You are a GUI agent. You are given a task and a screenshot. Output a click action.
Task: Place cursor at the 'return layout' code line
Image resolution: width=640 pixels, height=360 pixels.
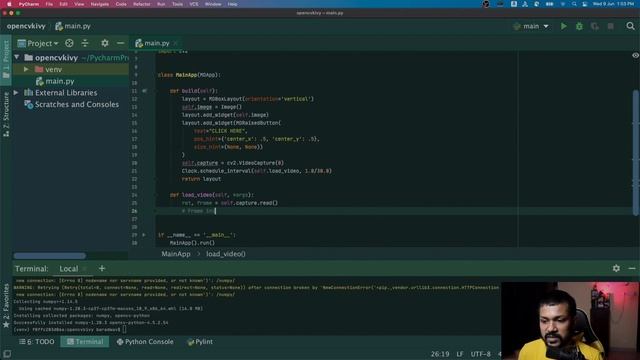pyautogui.click(x=201, y=179)
